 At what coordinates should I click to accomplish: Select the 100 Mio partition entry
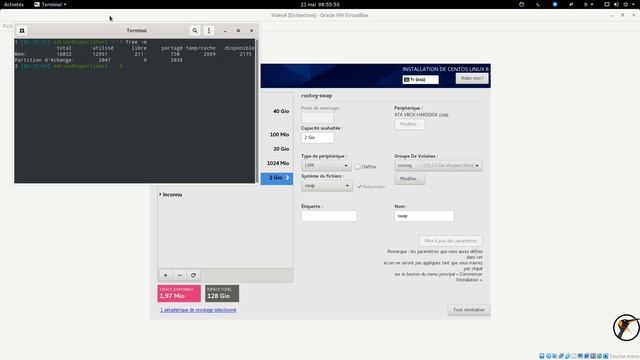point(279,134)
